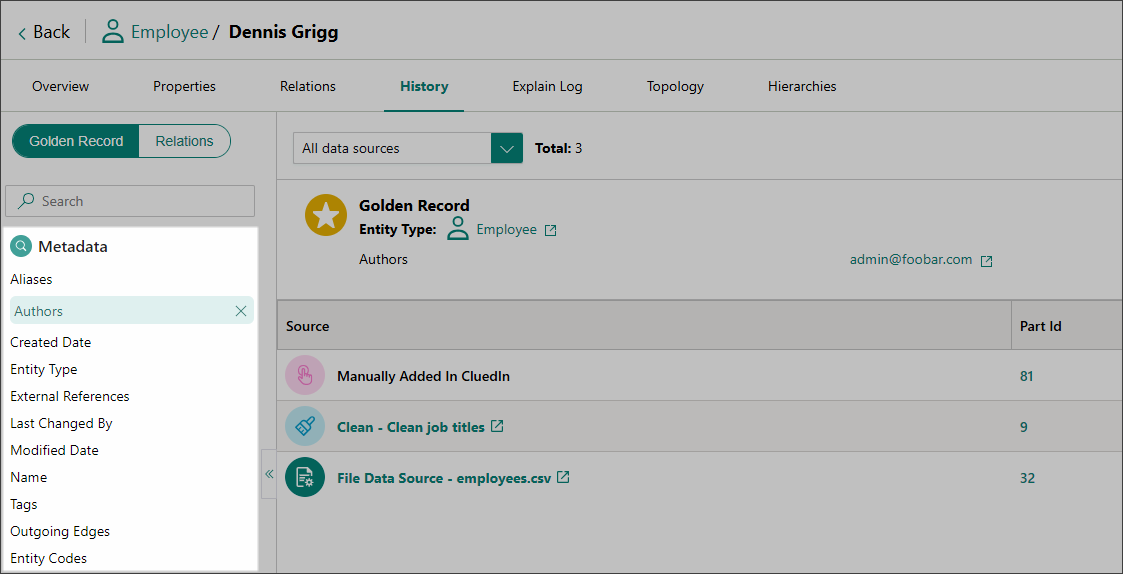Screen dimensions: 1123x574
Task: Select Created Date in the metadata list
Action: (x=51, y=342)
